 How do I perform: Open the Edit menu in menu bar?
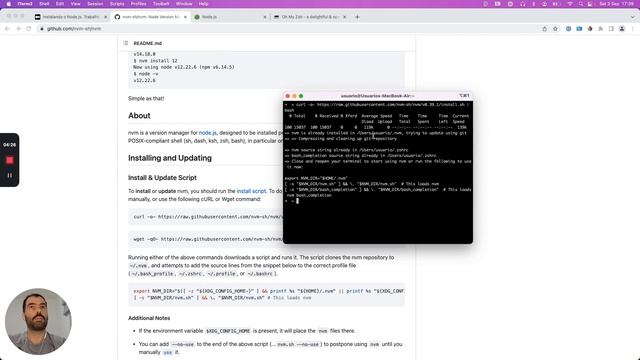(60, 4)
